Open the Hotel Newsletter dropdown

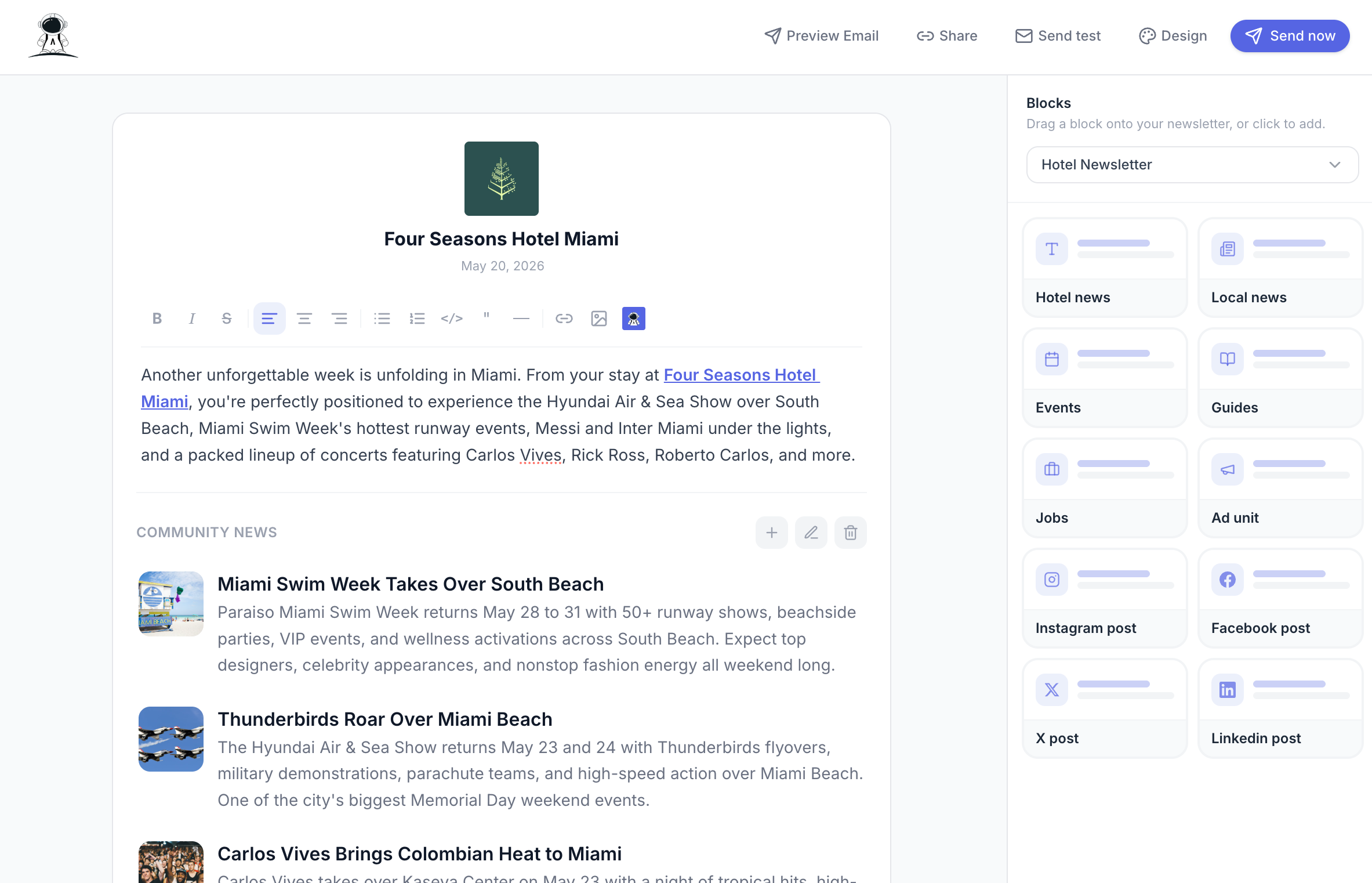(x=1192, y=165)
